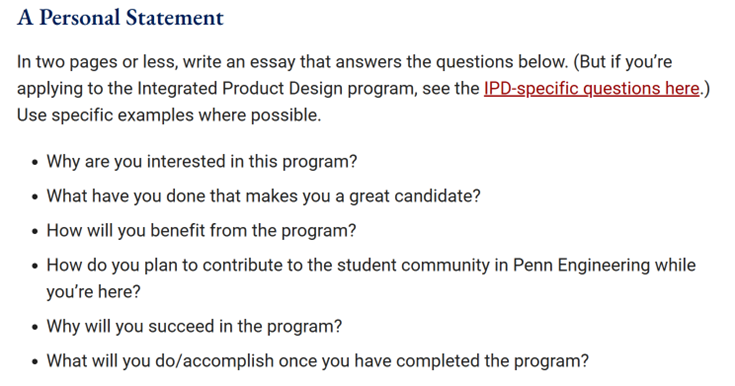This screenshot has height=386, width=735.
Task: Click the What have you done question
Action: coord(263,196)
